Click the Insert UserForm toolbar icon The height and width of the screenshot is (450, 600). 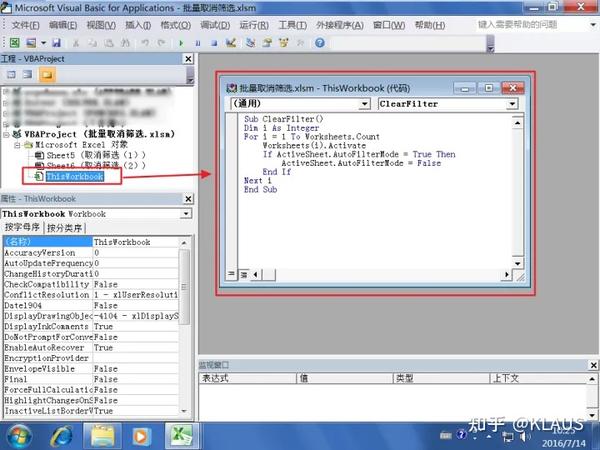coord(31,42)
